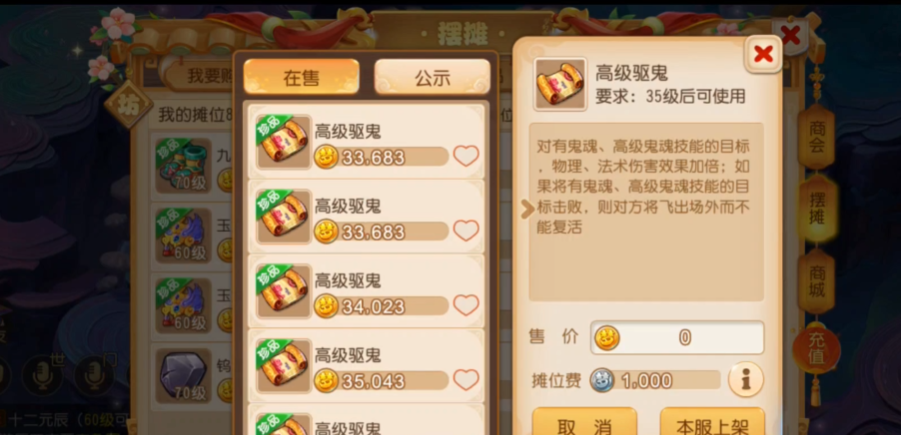Select the 九 70级 boots item icon
The height and width of the screenshot is (435, 901).
point(183,165)
